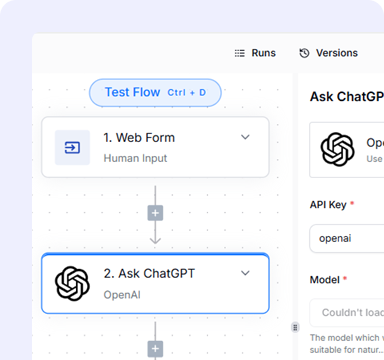This screenshot has height=360, width=384.
Task: Click the Runs list icon
Action: pos(240,53)
